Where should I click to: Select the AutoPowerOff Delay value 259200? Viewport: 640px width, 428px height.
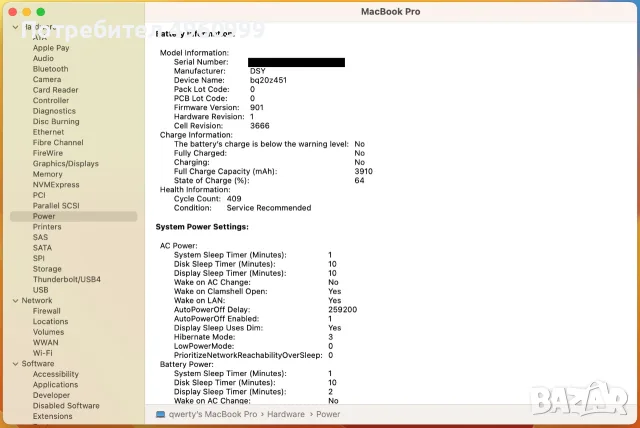click(343, 310)
